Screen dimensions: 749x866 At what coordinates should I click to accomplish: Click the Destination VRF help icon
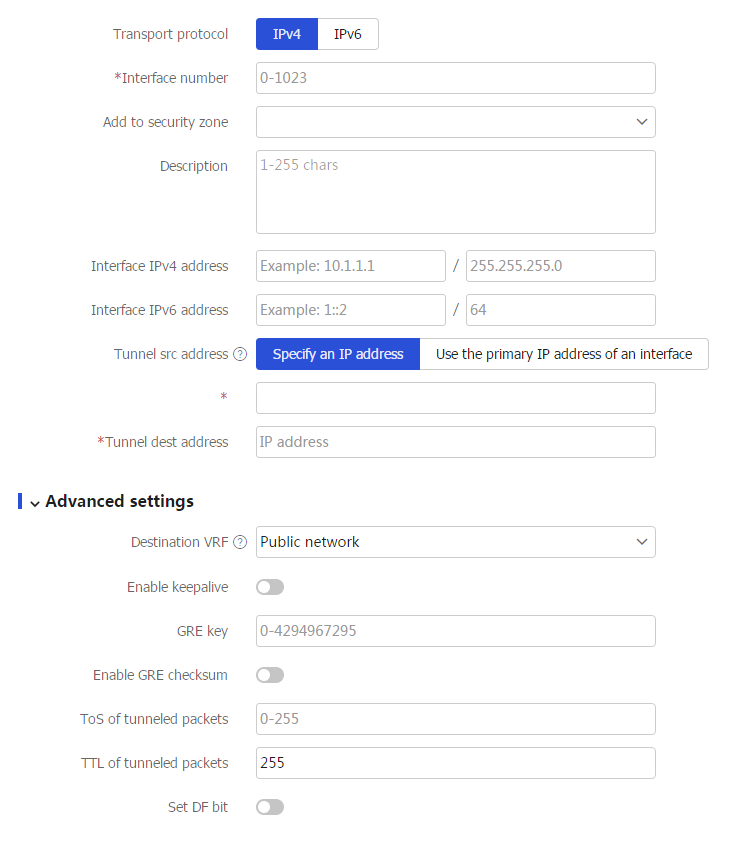pos(240,542)
